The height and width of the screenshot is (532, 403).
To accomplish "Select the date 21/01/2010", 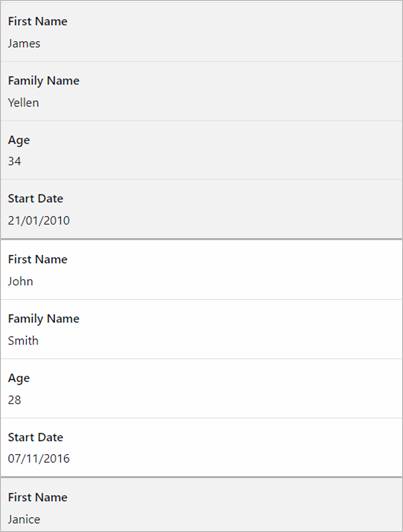I will pos(39,221).
